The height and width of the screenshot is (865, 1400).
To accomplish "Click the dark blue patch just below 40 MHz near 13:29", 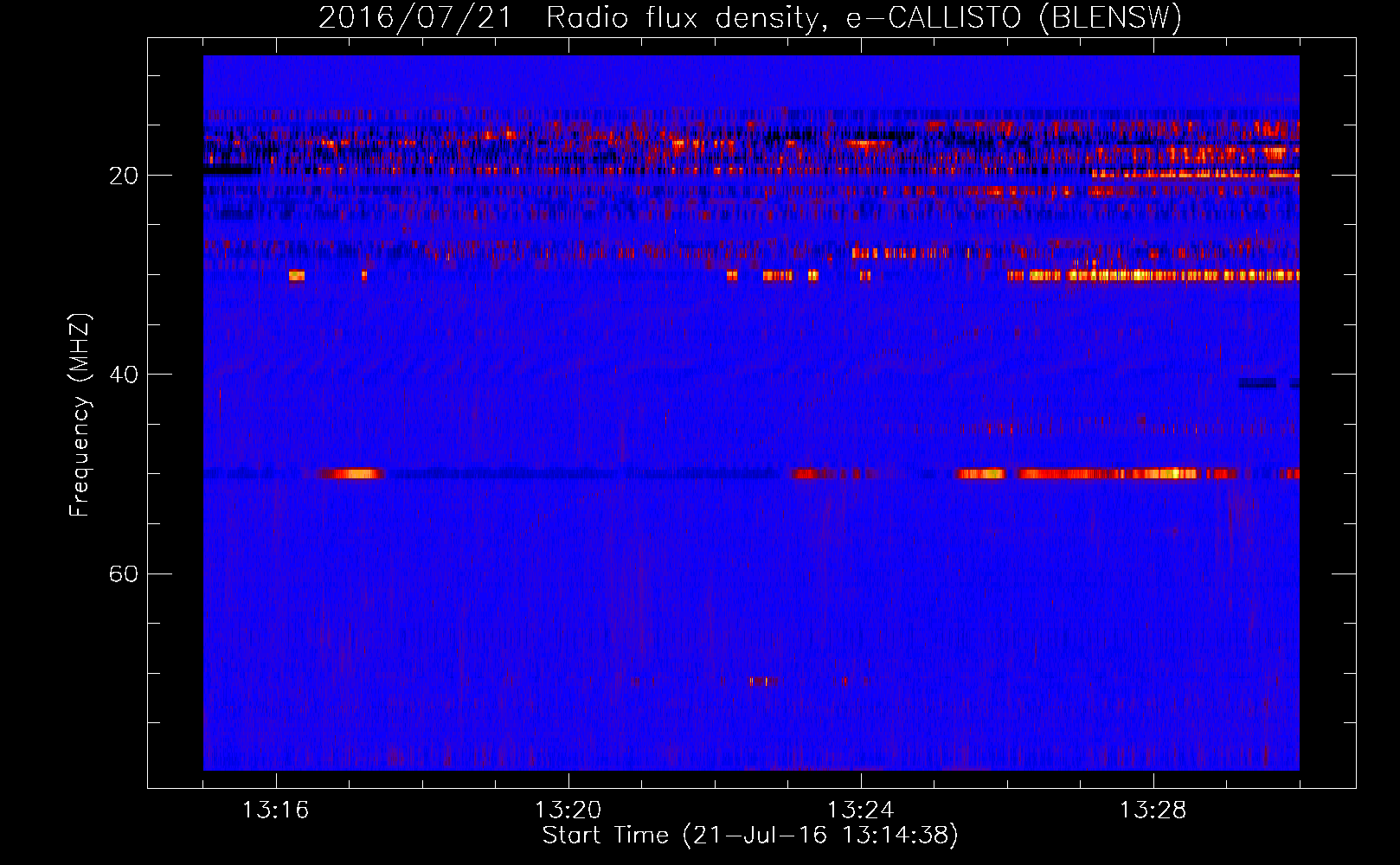I will (x=1257, y=383).
